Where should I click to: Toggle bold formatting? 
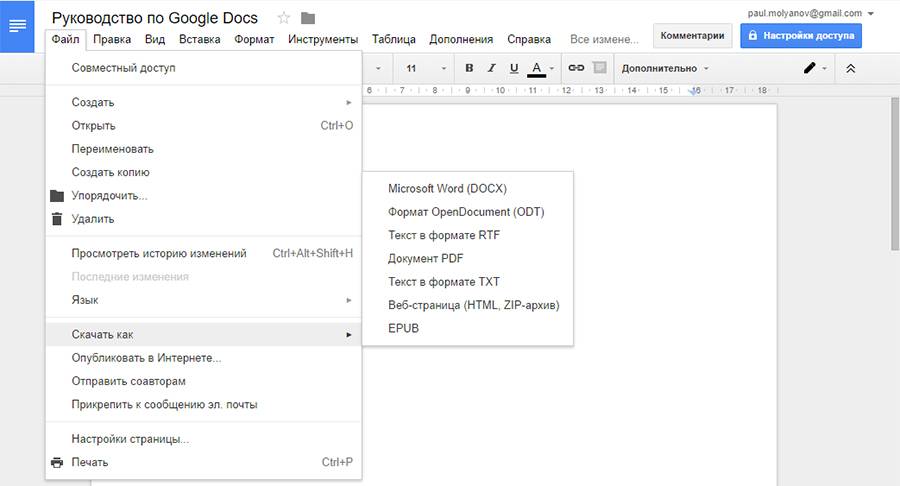pos(469,68)
